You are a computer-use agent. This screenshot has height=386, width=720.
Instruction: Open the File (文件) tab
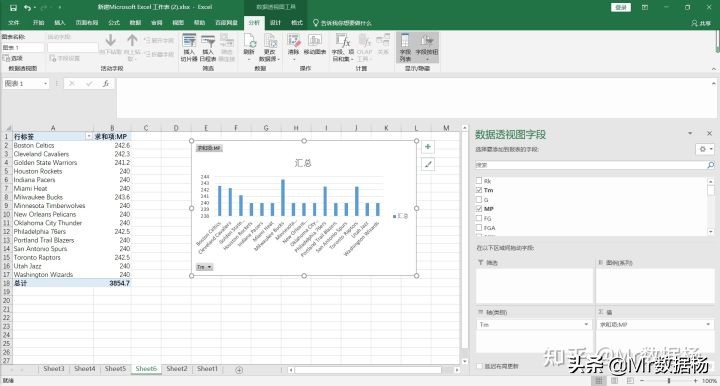[14, 22]
